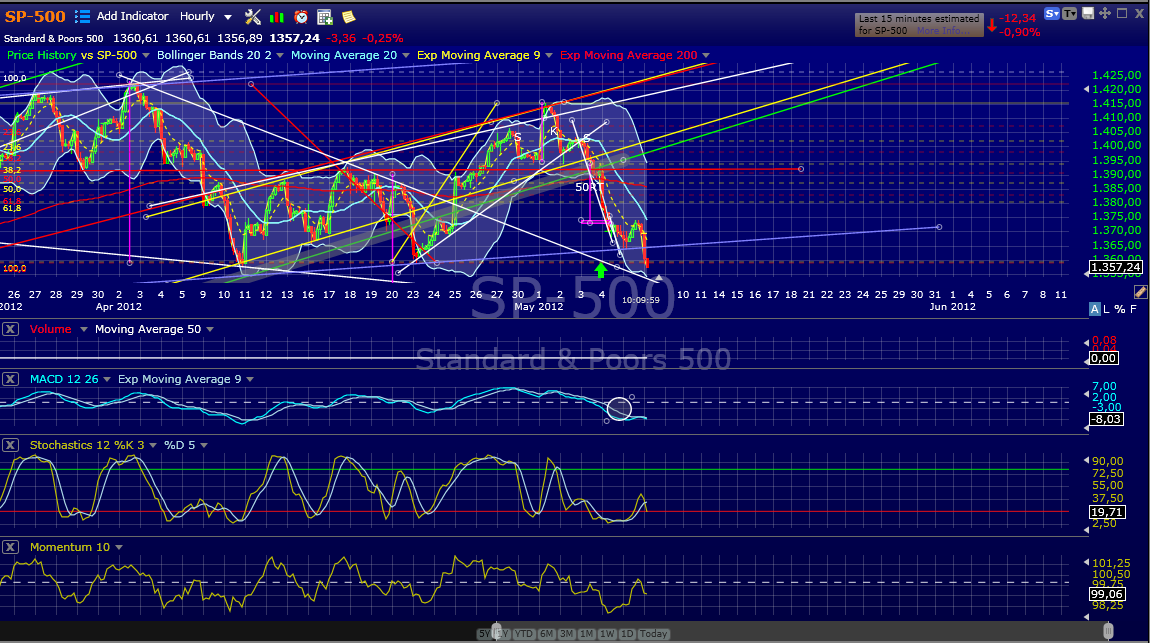The image size is (1150, 643).
Task: Click the 50RT text annotation on chart
Action: click(x=589, y=187)
